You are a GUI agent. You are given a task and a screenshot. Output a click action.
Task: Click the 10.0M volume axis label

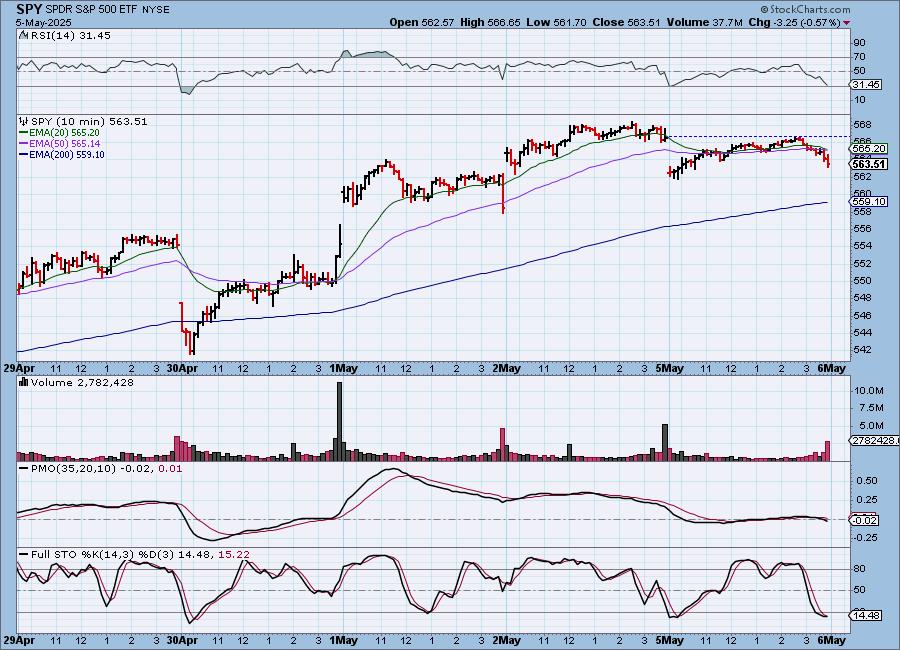(869, 390)
